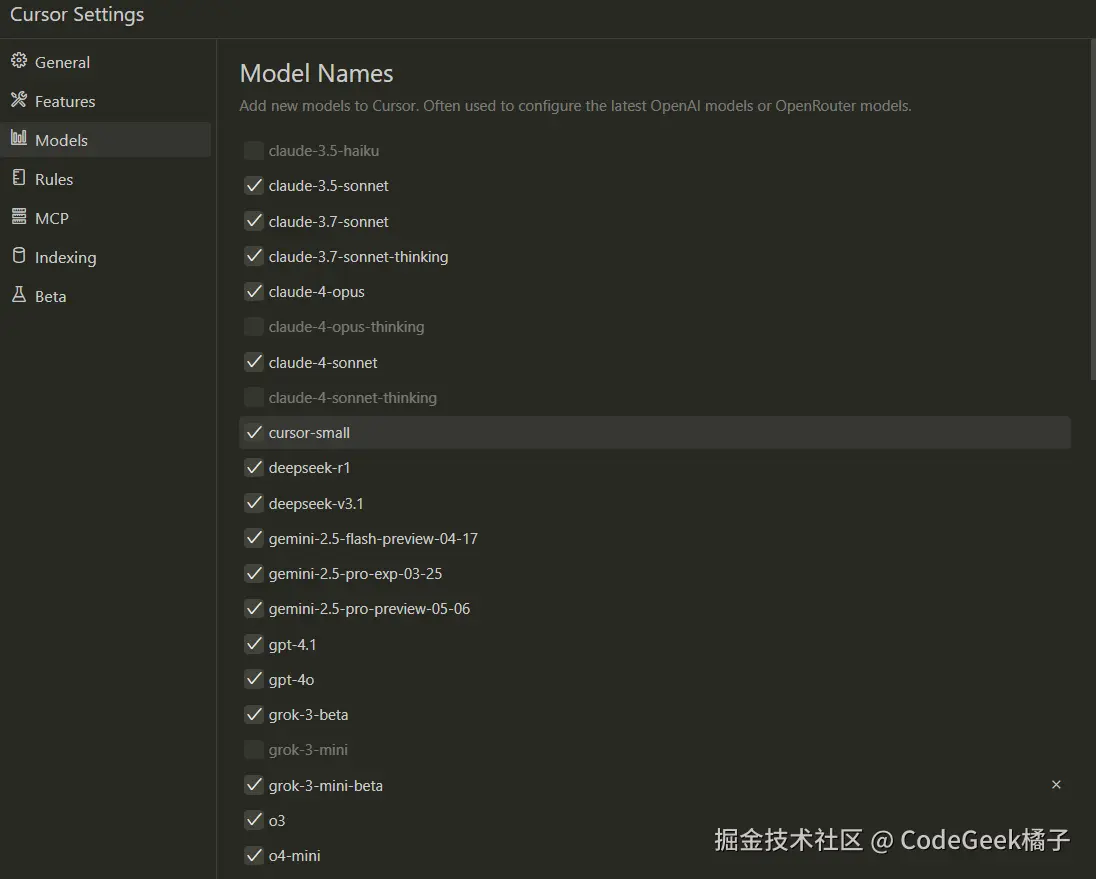Viewport: 1096px width, 879px height.
Task: Click the cursor-small model label
Action: [309, 433]
